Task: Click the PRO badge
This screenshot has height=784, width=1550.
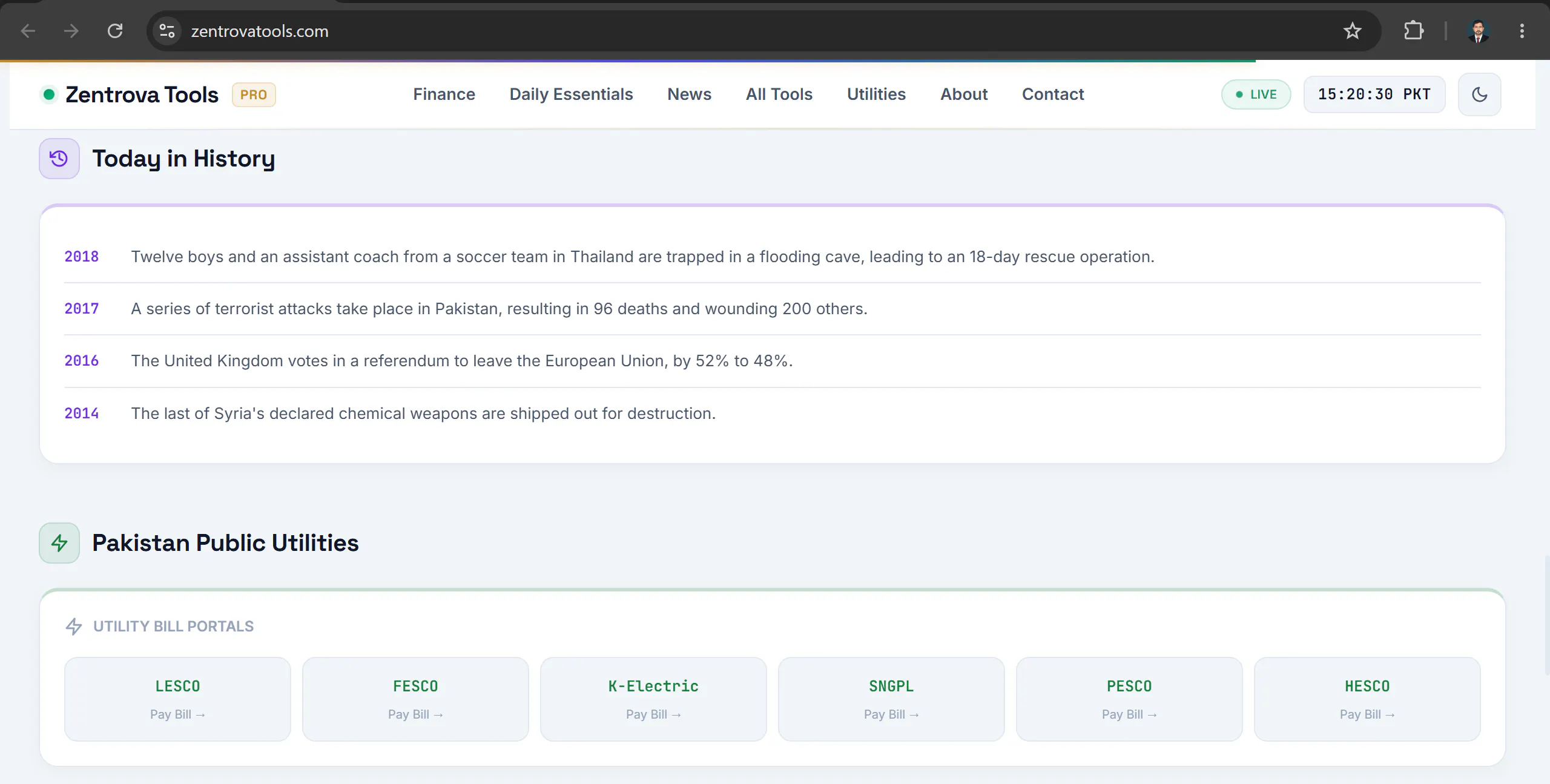Action: [254, 94]
